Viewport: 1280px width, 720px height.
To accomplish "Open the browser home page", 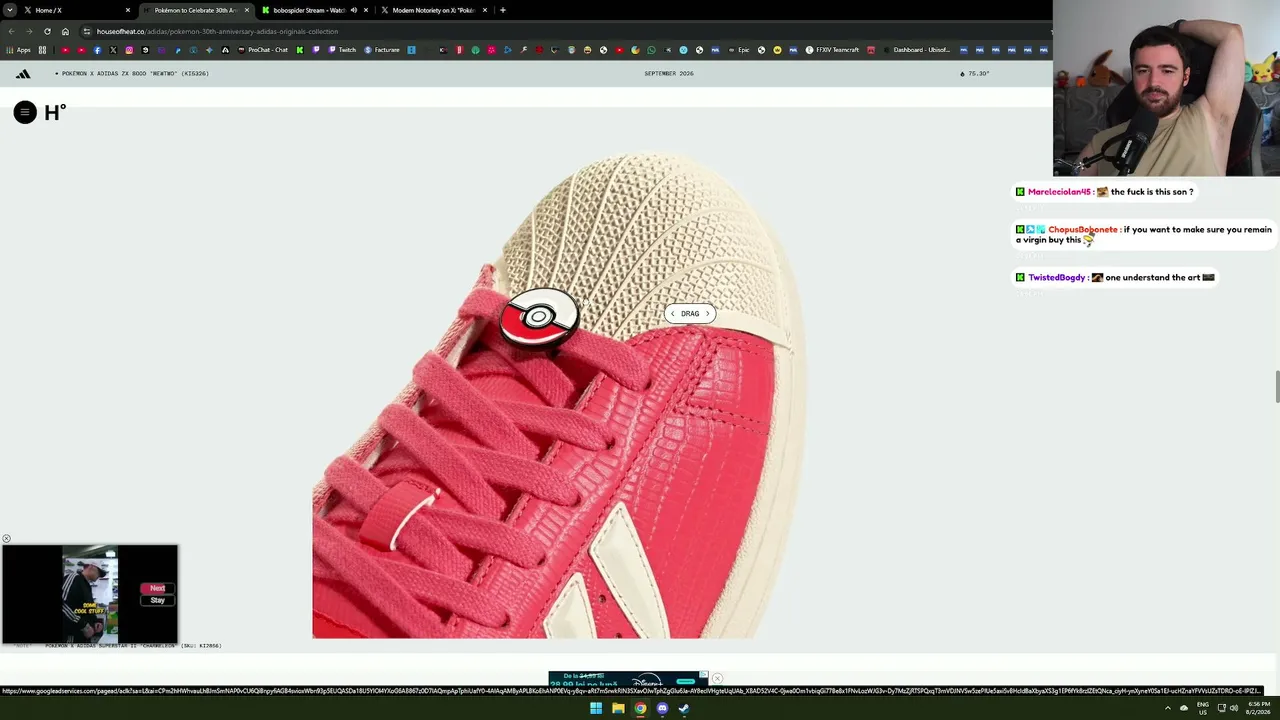I will pyautogui.click(x=65, y=31).
